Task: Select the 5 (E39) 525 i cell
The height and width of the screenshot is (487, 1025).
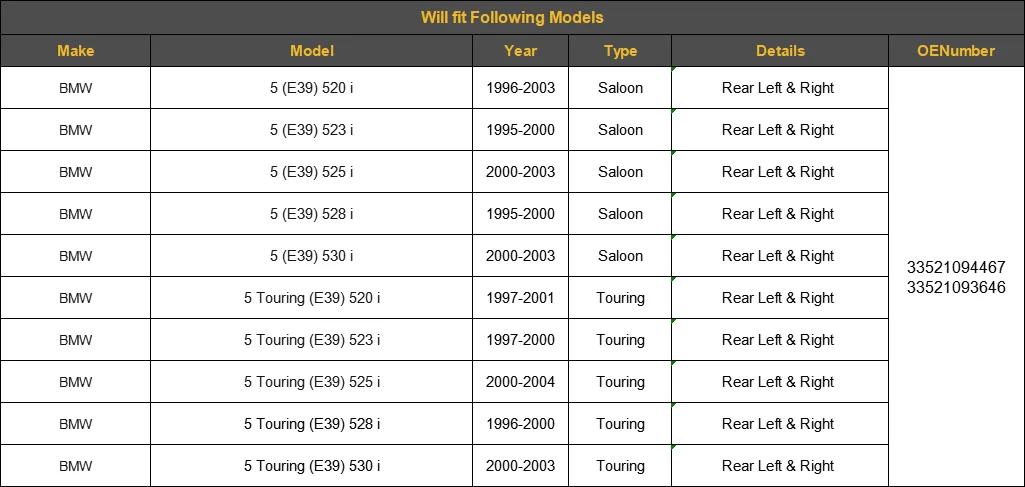Action: click(312, 172)
